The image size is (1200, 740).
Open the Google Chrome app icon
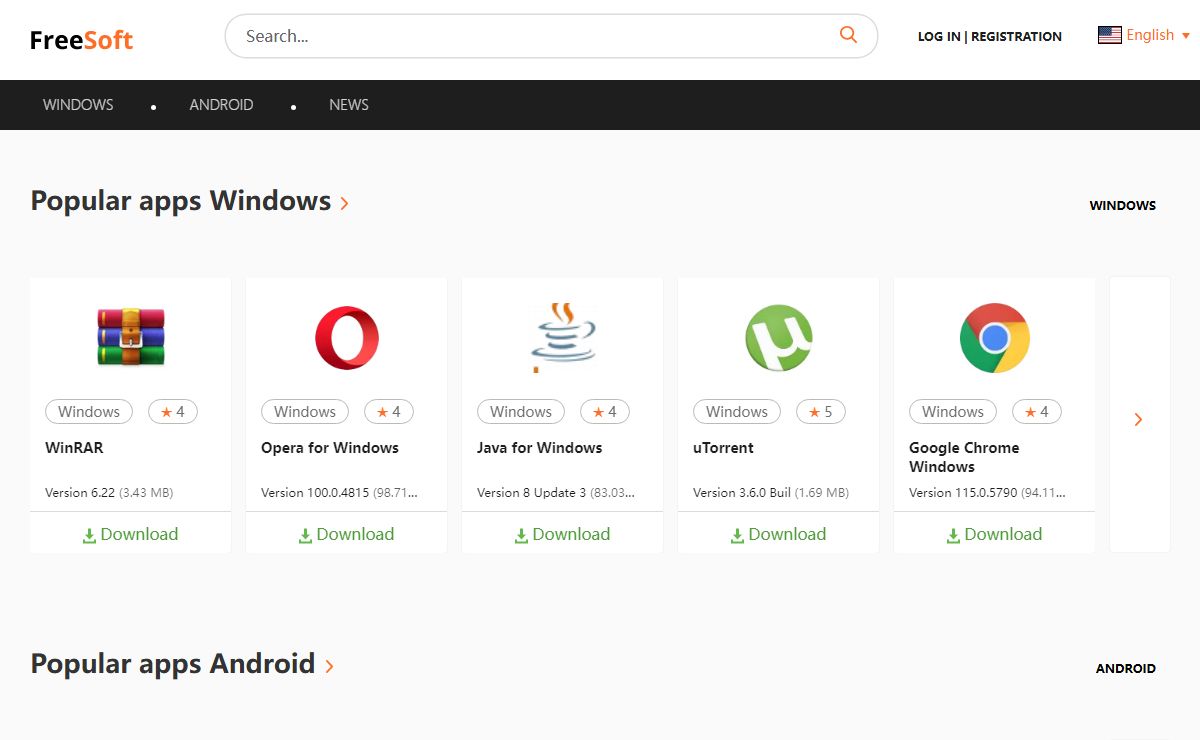pyautogui.click(x=995, y=338)
